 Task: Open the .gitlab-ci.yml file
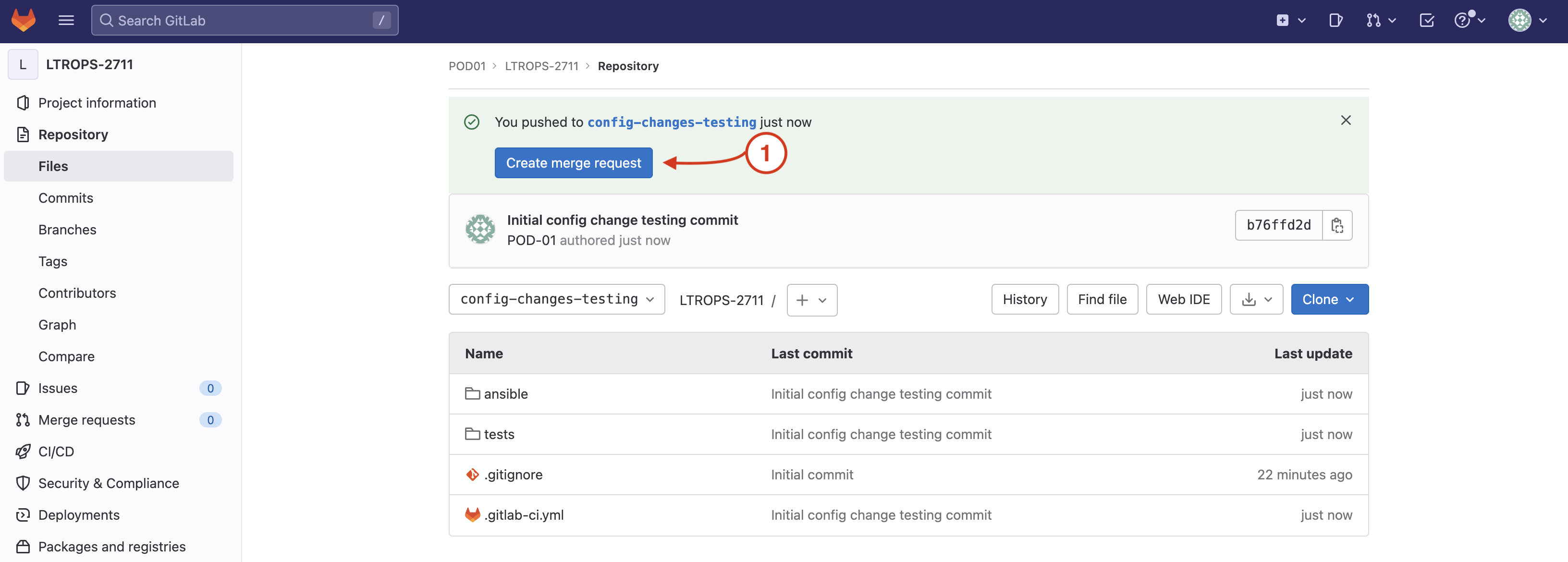pyautogui.click(x=524, y=514)
